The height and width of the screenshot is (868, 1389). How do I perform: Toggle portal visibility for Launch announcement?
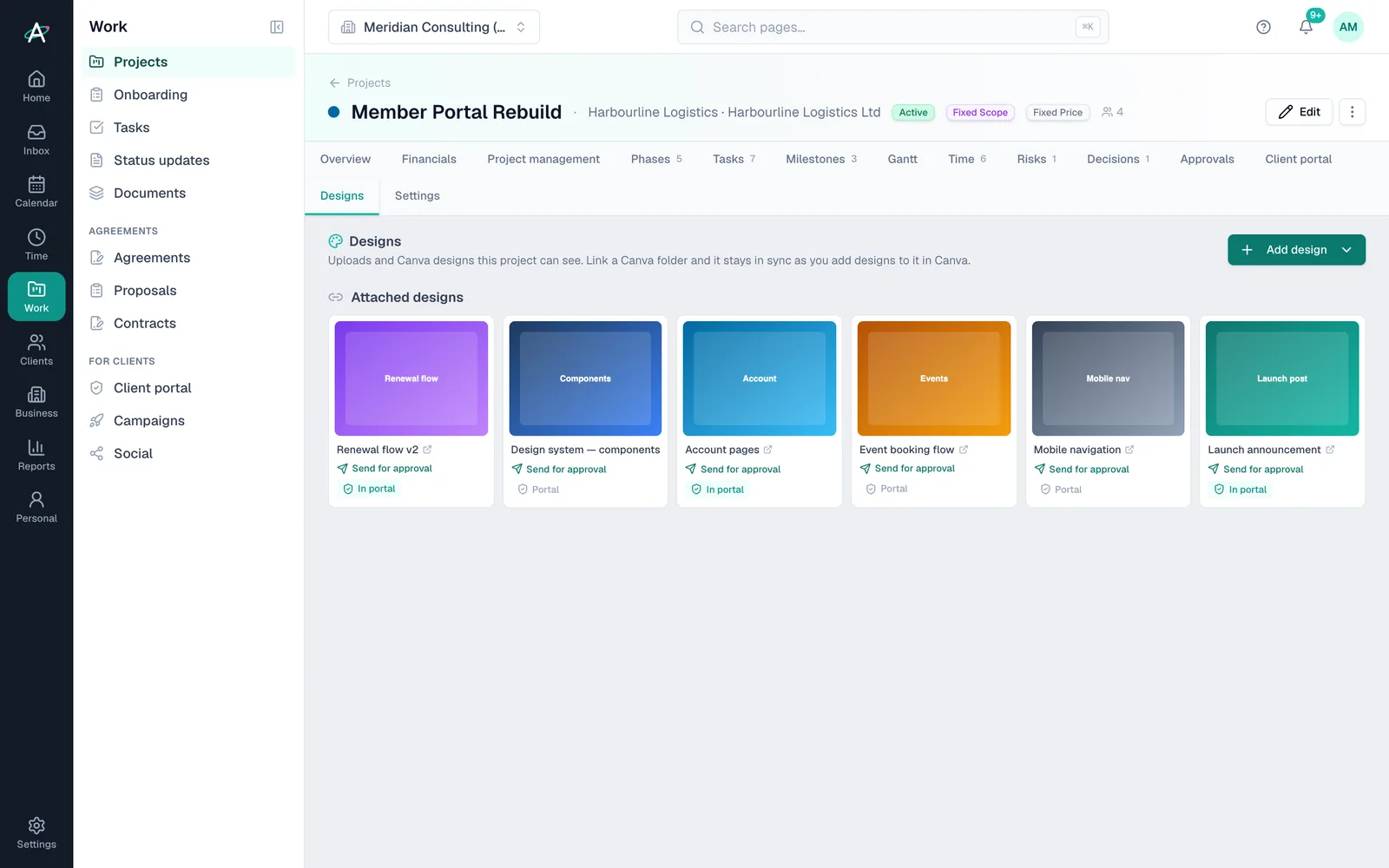click(x=1241, y=490)
